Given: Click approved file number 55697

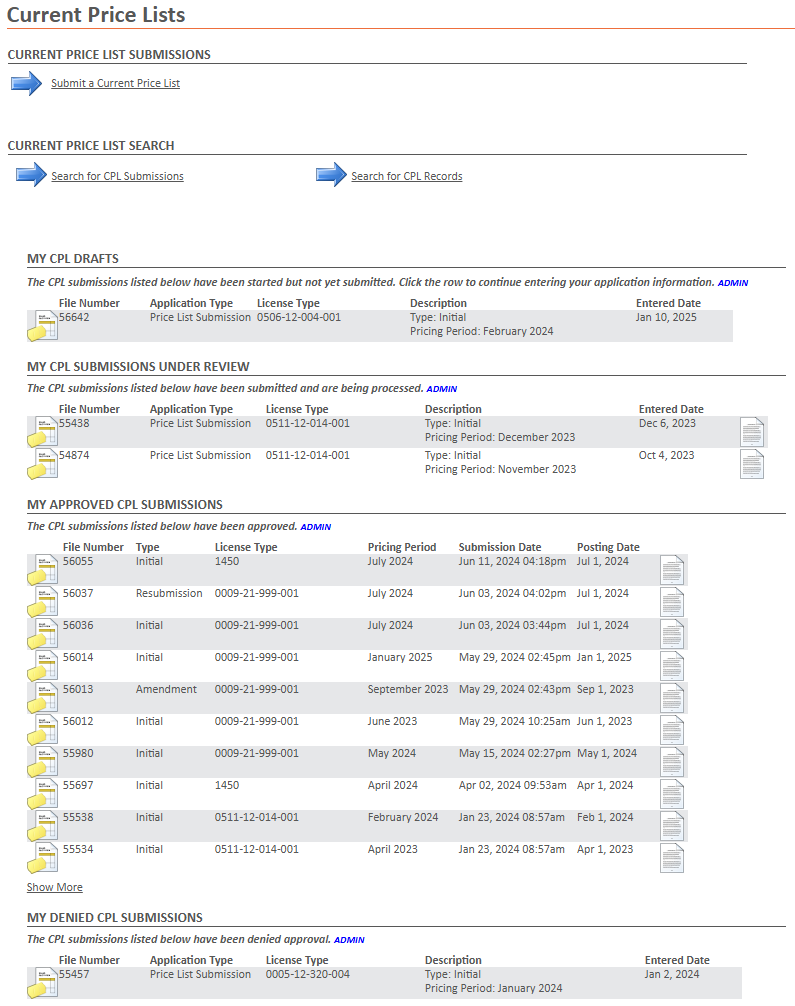Looking at the screenshot, I should (78, 786).
